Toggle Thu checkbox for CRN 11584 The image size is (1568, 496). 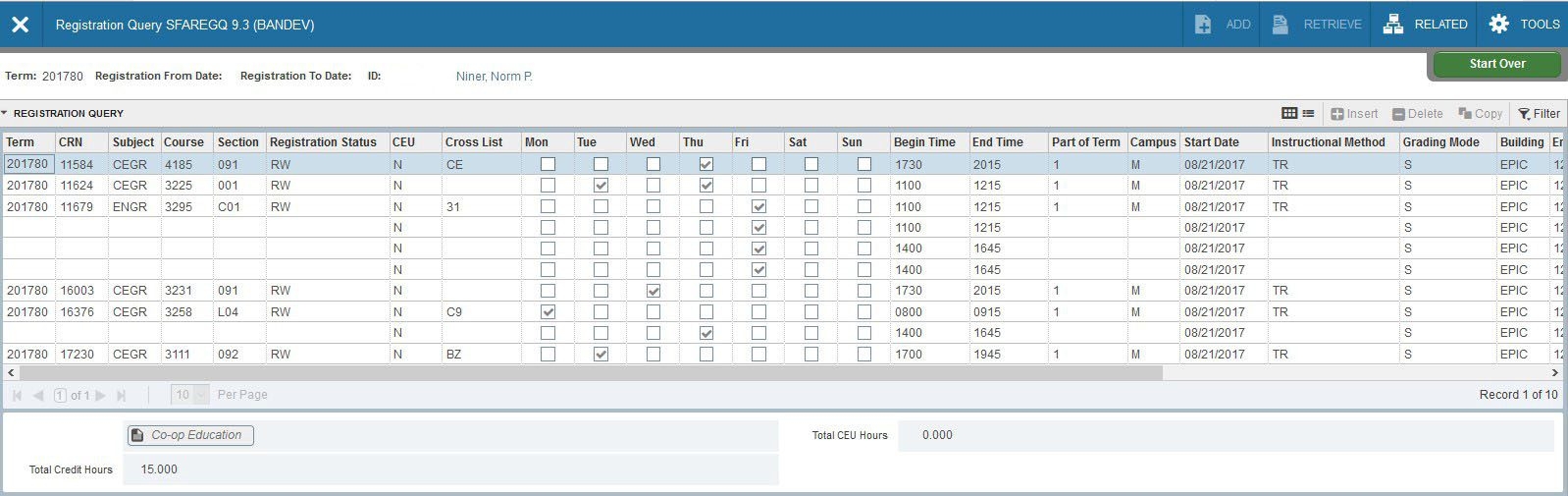706,165
